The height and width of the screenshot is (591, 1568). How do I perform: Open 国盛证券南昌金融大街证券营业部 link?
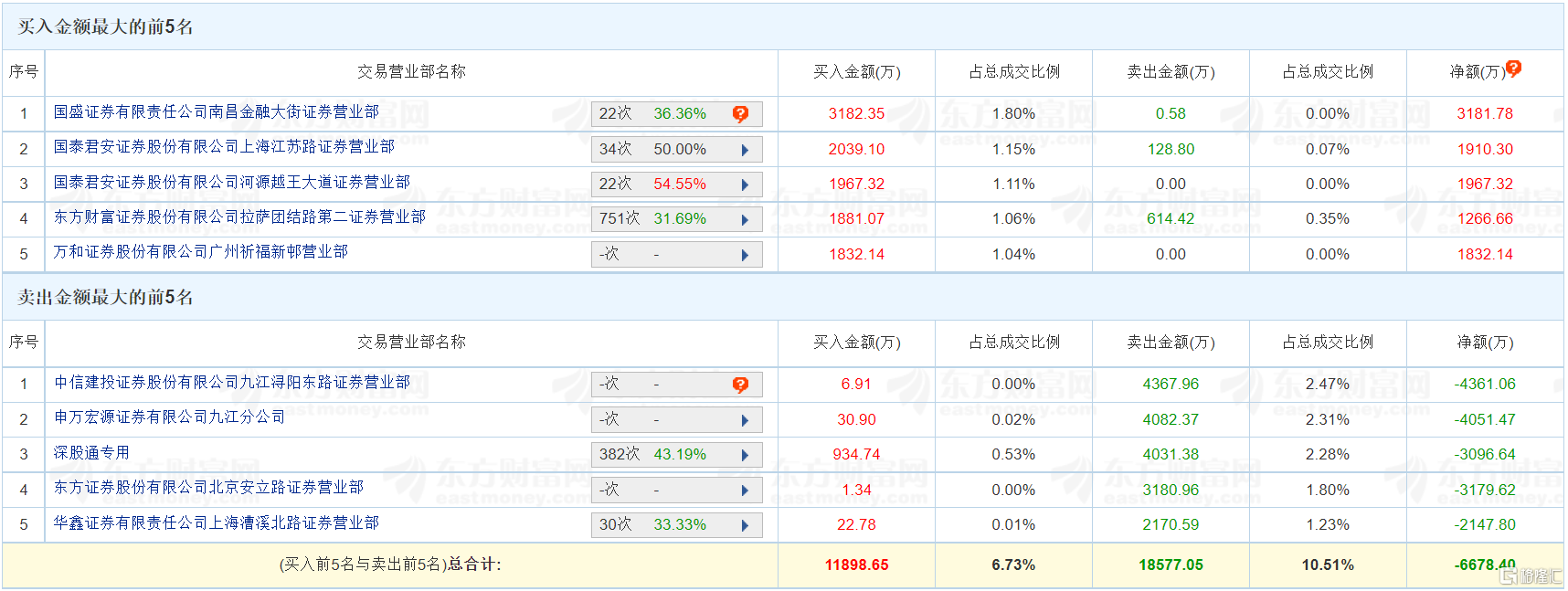[x=216, y=111]
